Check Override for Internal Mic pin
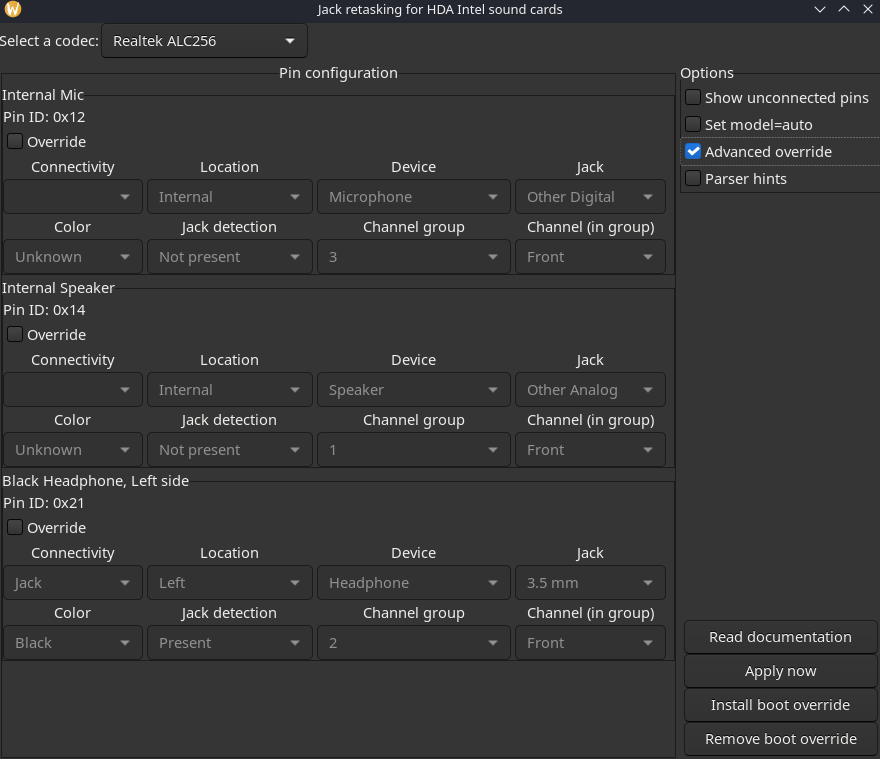 15,142
